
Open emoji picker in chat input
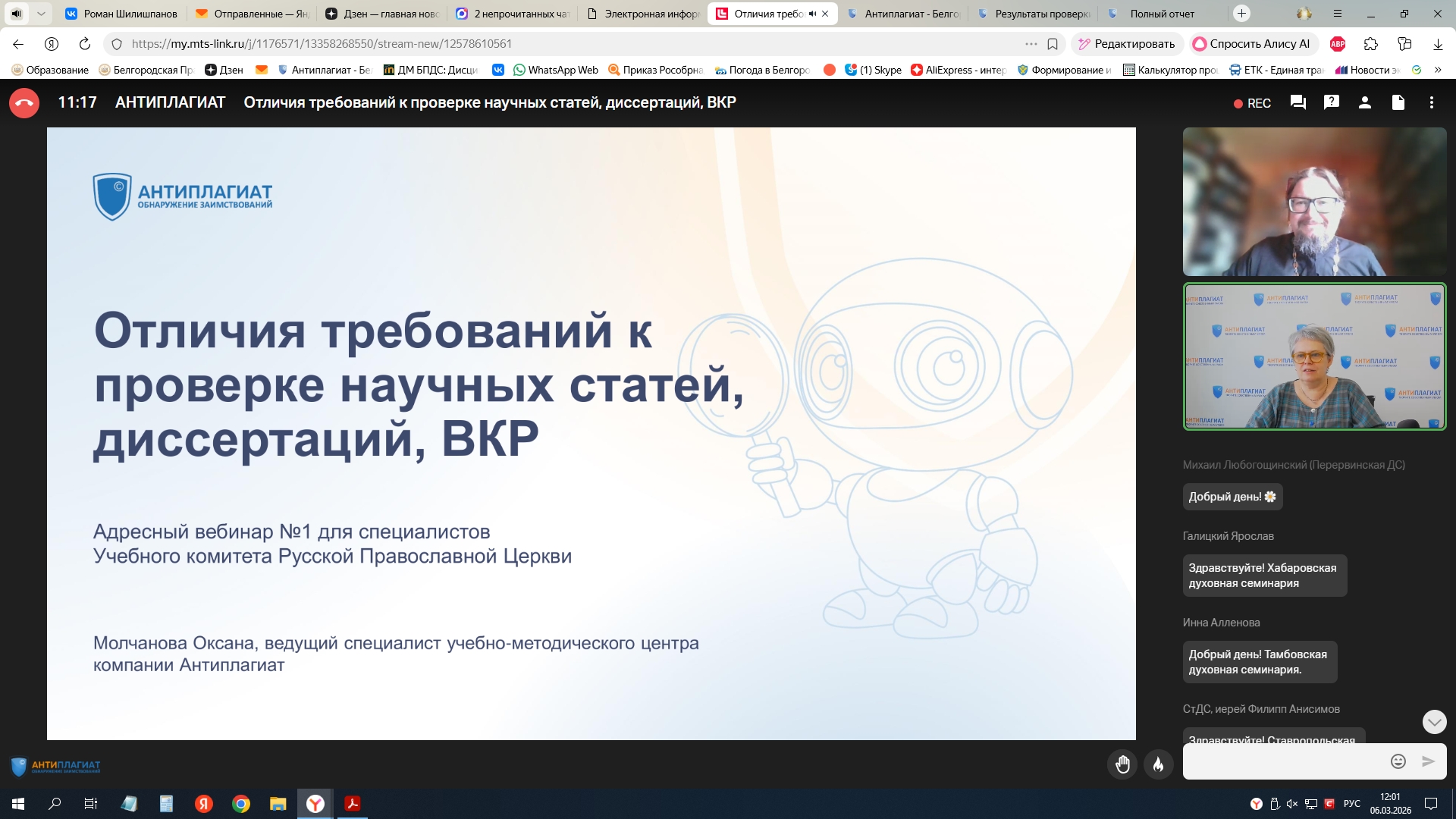1398,761
